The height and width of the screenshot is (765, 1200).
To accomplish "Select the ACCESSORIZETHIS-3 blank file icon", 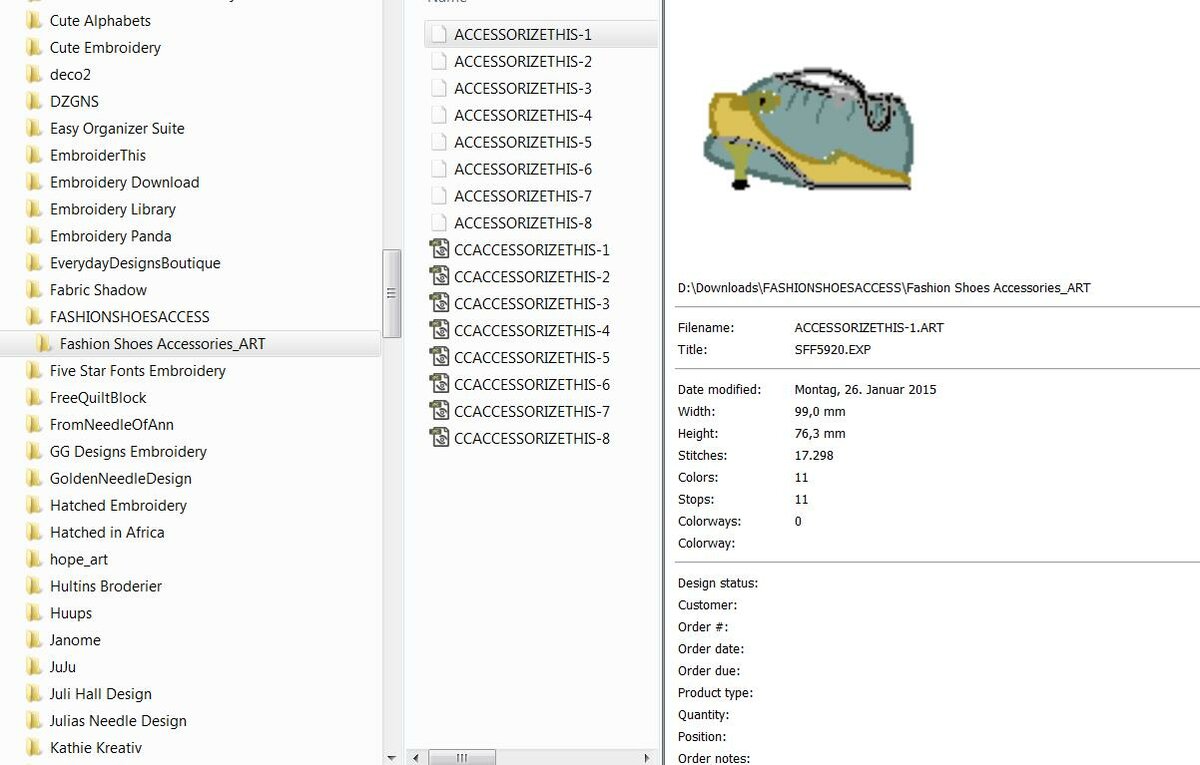I will [438, 88].
